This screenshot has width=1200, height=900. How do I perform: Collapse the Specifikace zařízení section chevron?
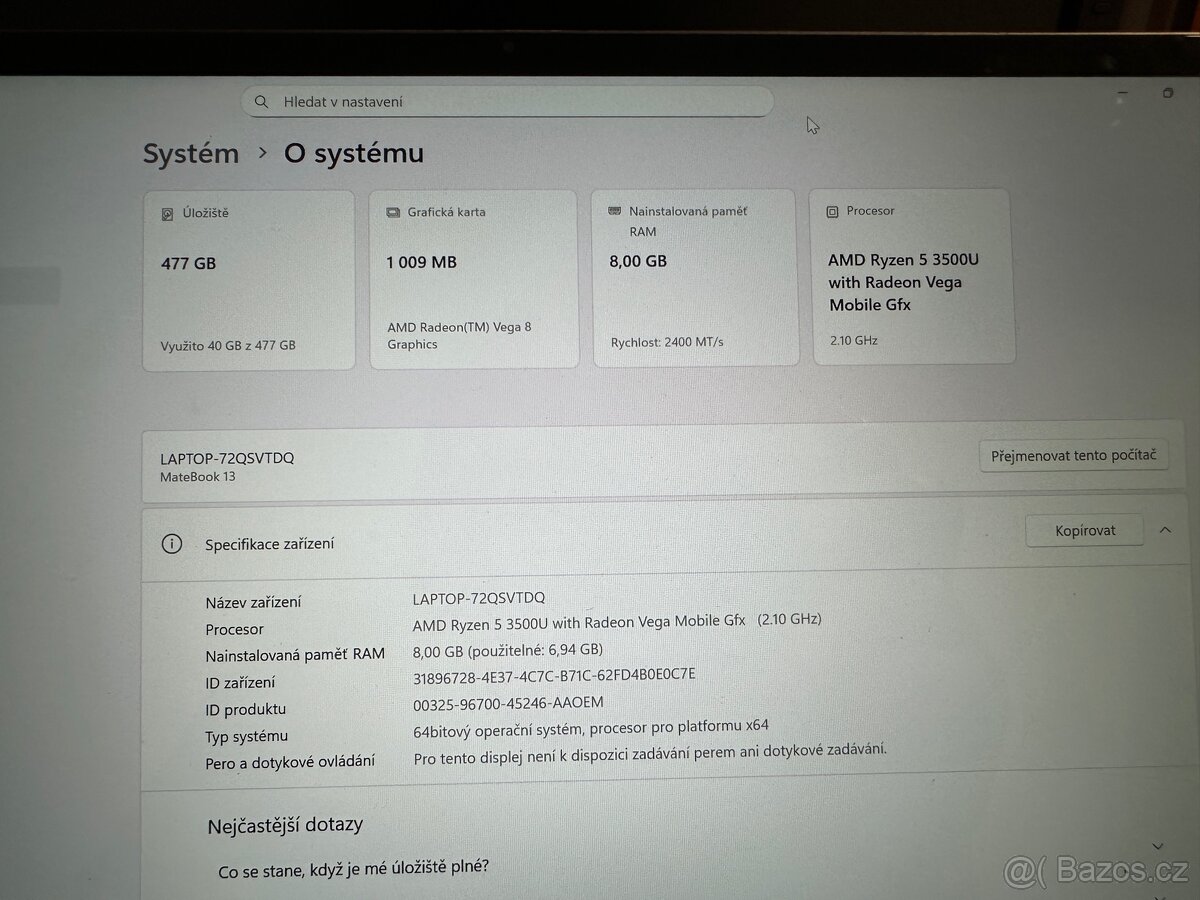1166,530
